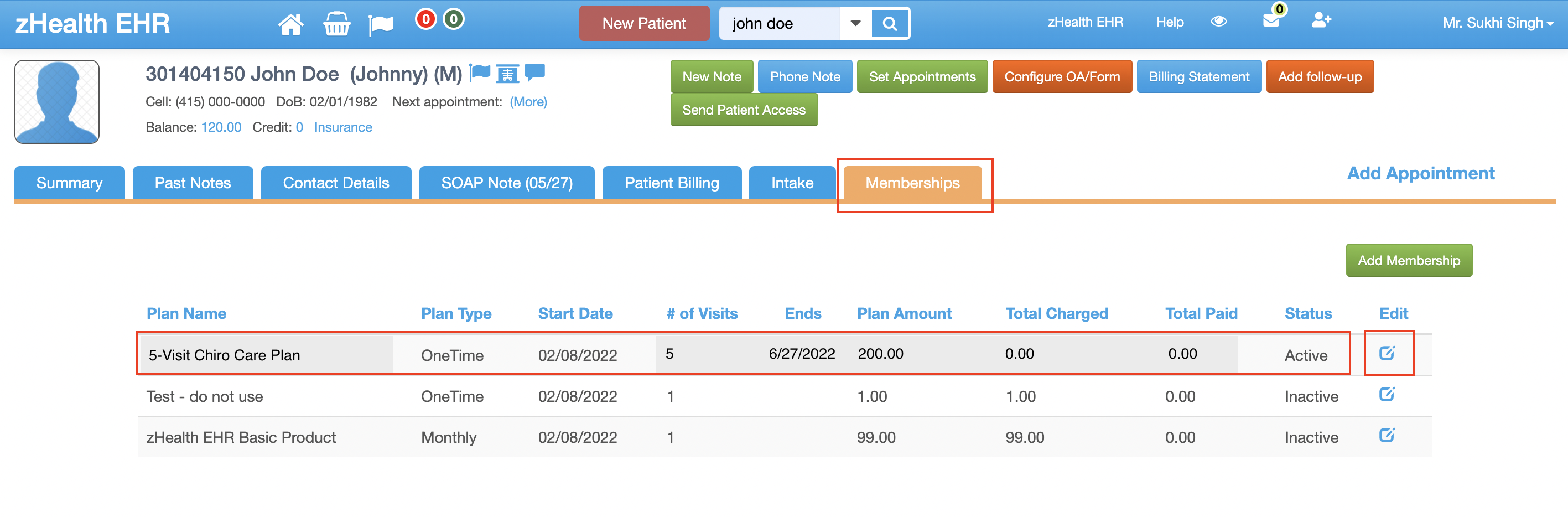Click chat bubble icon beside patient name
Viewport: 1568px width, 517px height.
click(534, 73)
